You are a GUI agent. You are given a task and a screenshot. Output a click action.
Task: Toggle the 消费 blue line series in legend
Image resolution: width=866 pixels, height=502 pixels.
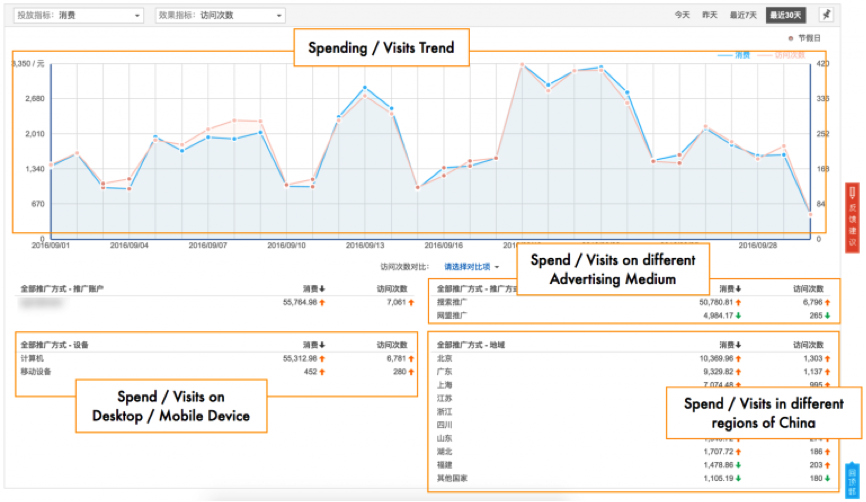735,55
